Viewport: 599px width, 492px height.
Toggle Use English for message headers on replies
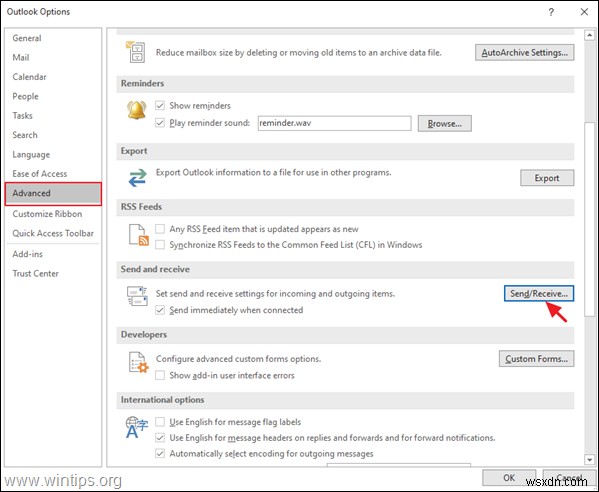(160, 437)
